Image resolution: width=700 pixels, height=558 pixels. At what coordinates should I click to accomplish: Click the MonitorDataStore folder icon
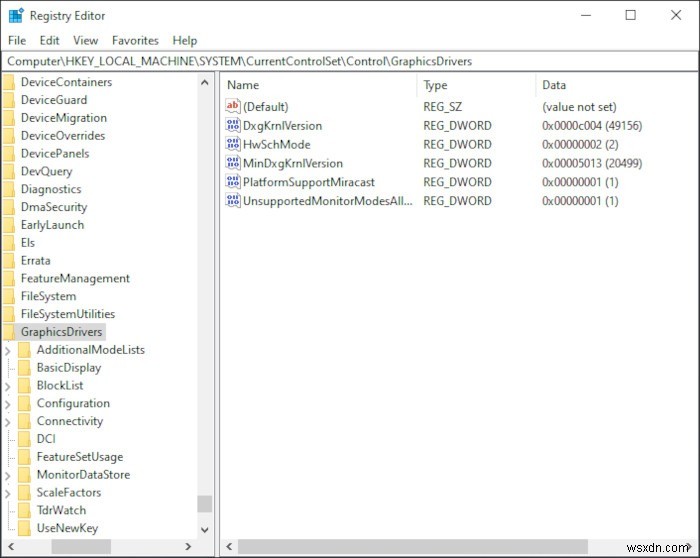[x=25, y=475]
